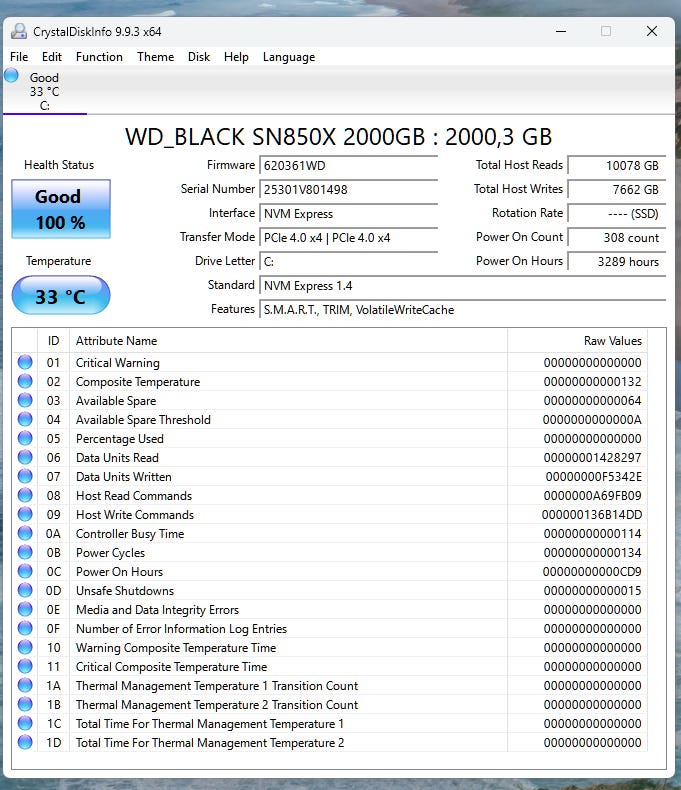Click raw value 00000000000CD9
Viewport: 681px width, 790px height.
click(x=592, y=571)
